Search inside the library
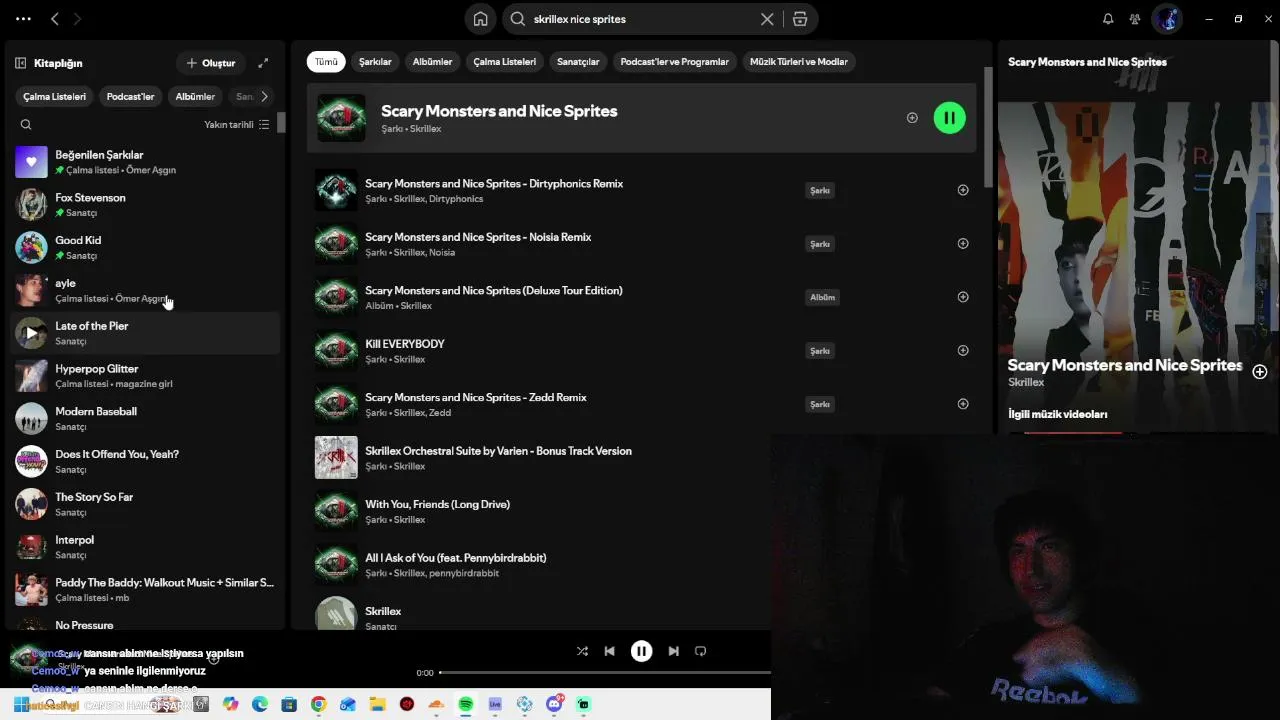The height and width of the screenshot is (720, 1280). point(26,125)
